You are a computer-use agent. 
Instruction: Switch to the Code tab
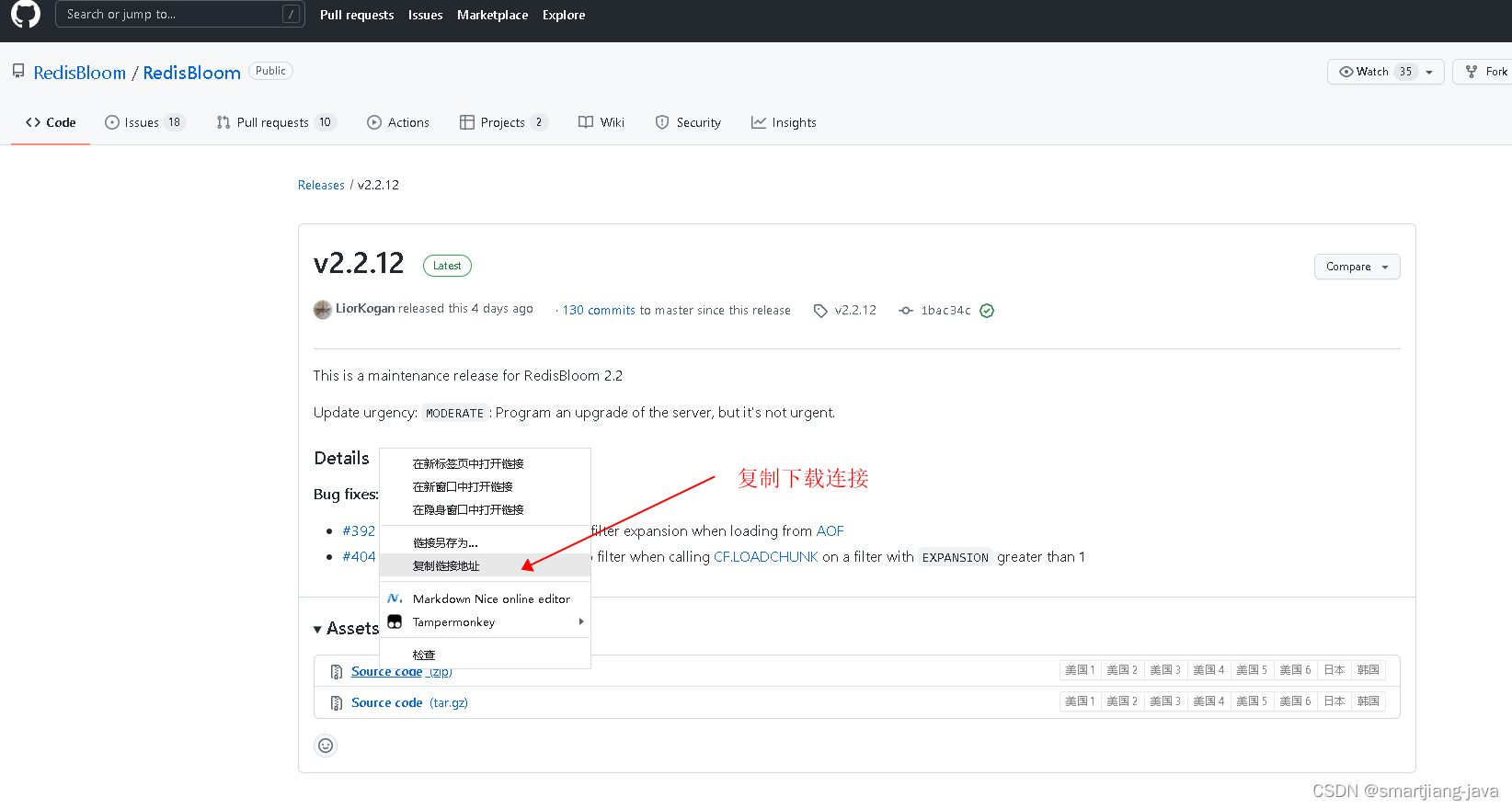tap(51, 122)
